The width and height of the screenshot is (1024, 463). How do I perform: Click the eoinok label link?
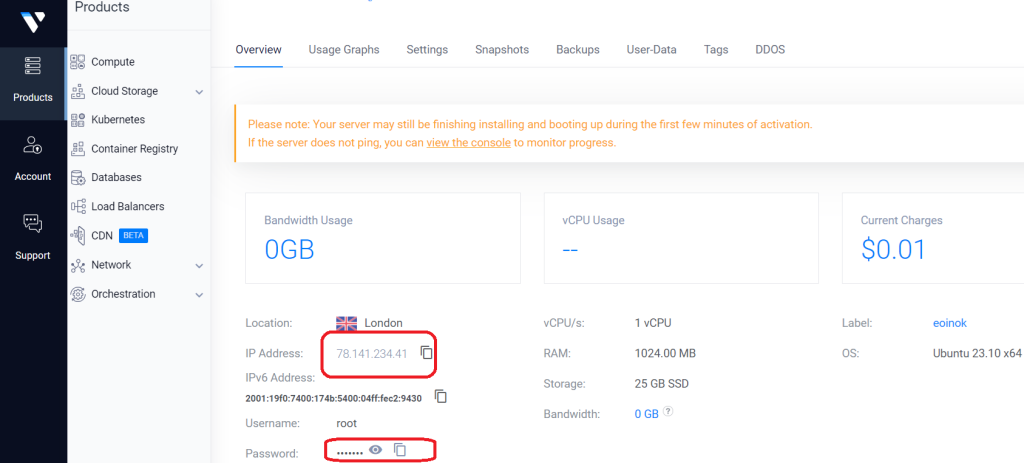pos(950,323)
